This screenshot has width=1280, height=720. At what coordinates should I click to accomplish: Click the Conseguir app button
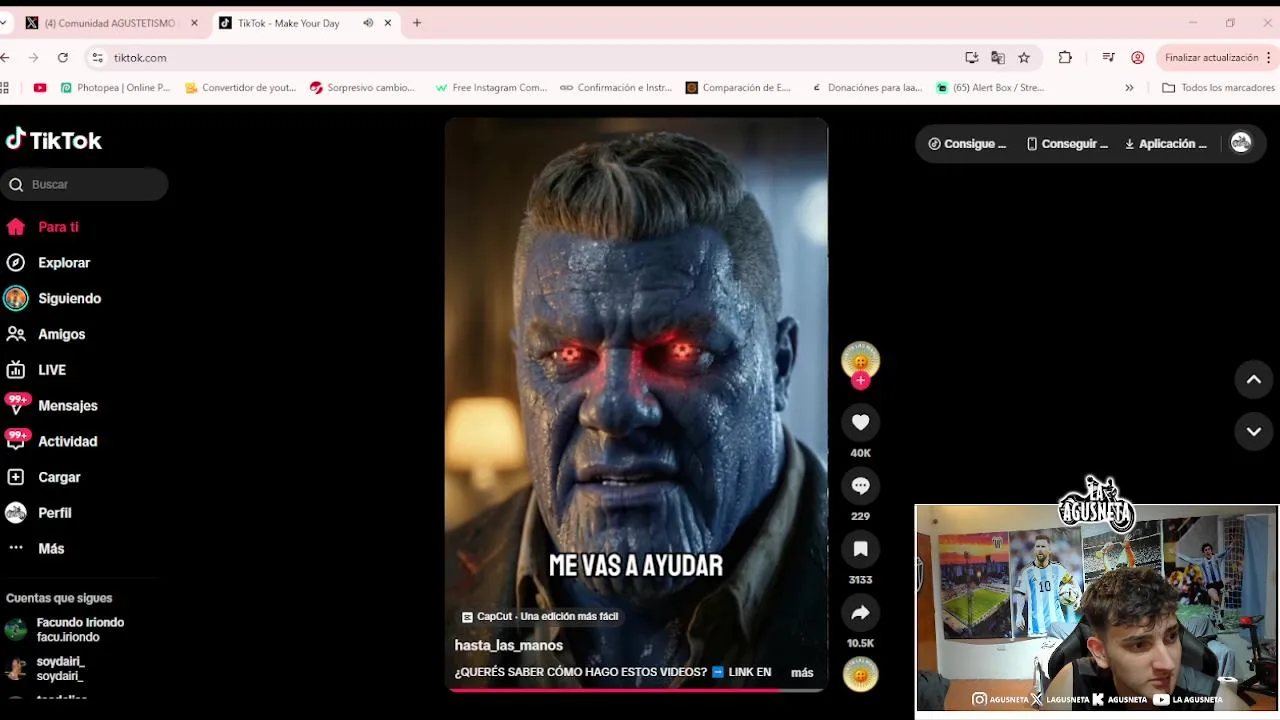coord(1067,144)
